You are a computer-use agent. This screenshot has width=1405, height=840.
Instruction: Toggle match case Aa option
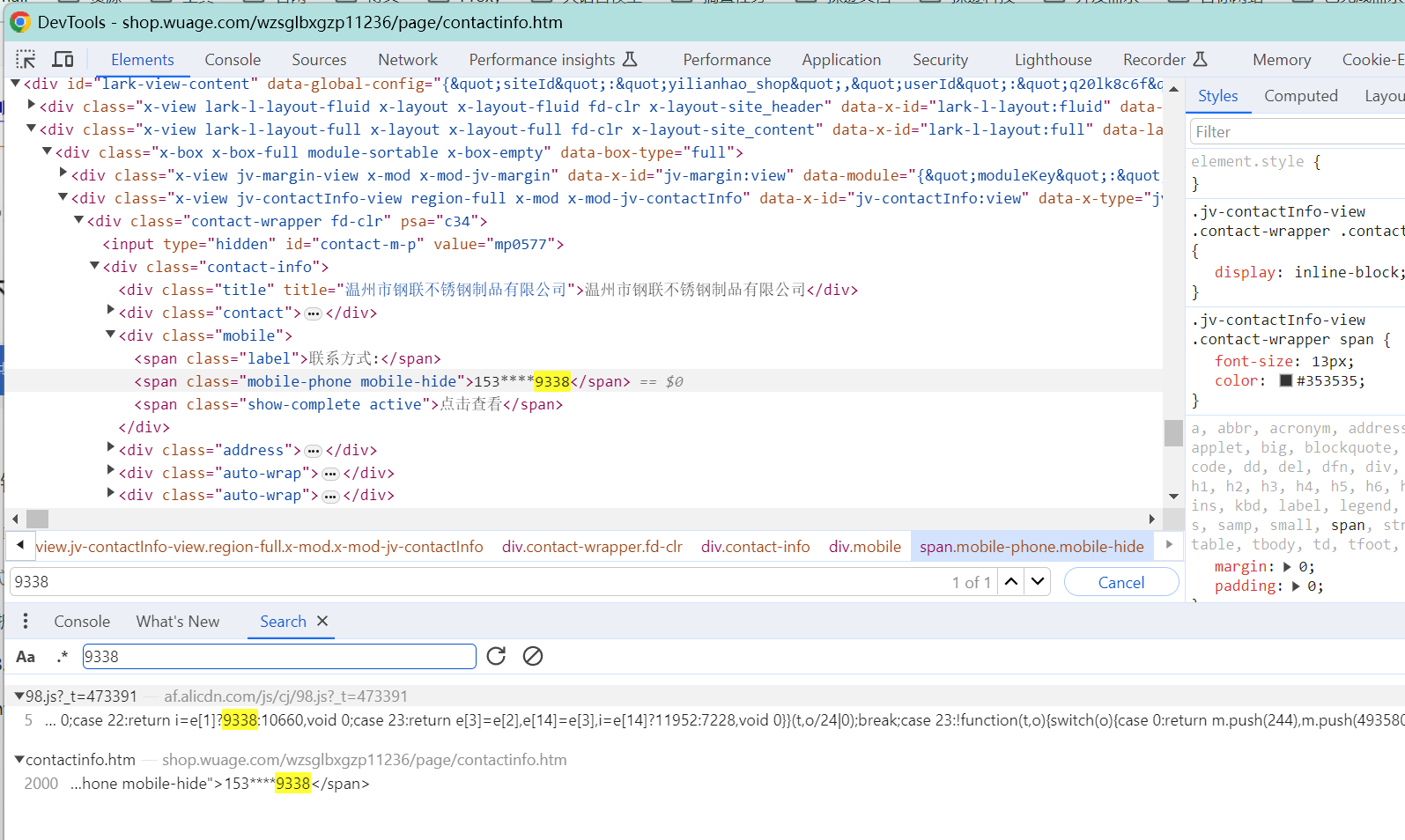click(x=26, y=657)
